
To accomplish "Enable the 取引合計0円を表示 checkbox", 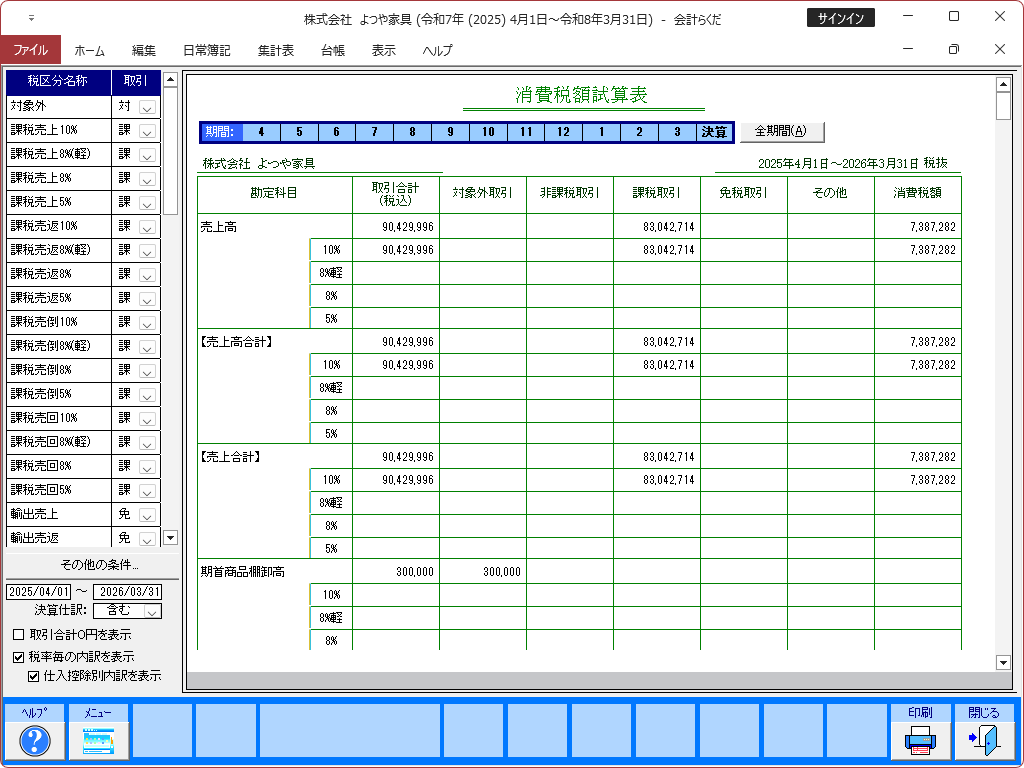I will (x=18, y=634).
